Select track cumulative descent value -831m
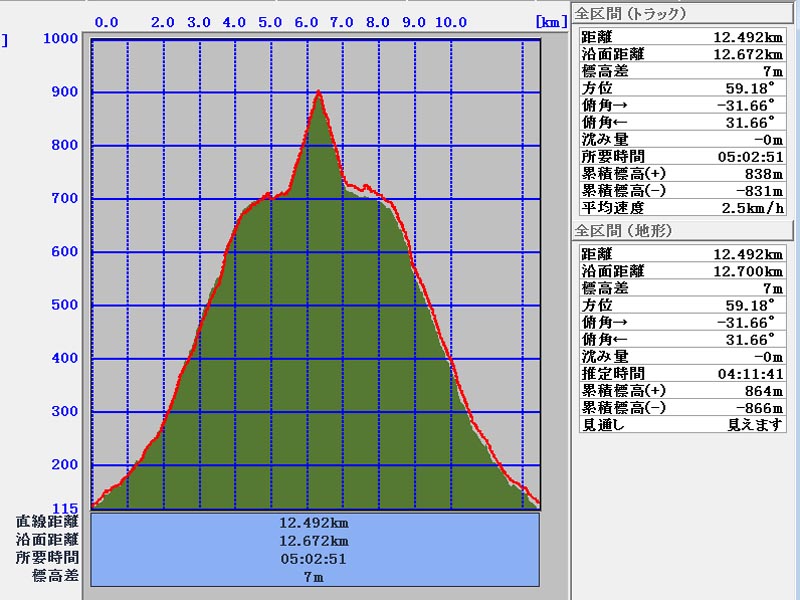Image resolution: width=800 pixels, height=600 pixels. (756, 191)
